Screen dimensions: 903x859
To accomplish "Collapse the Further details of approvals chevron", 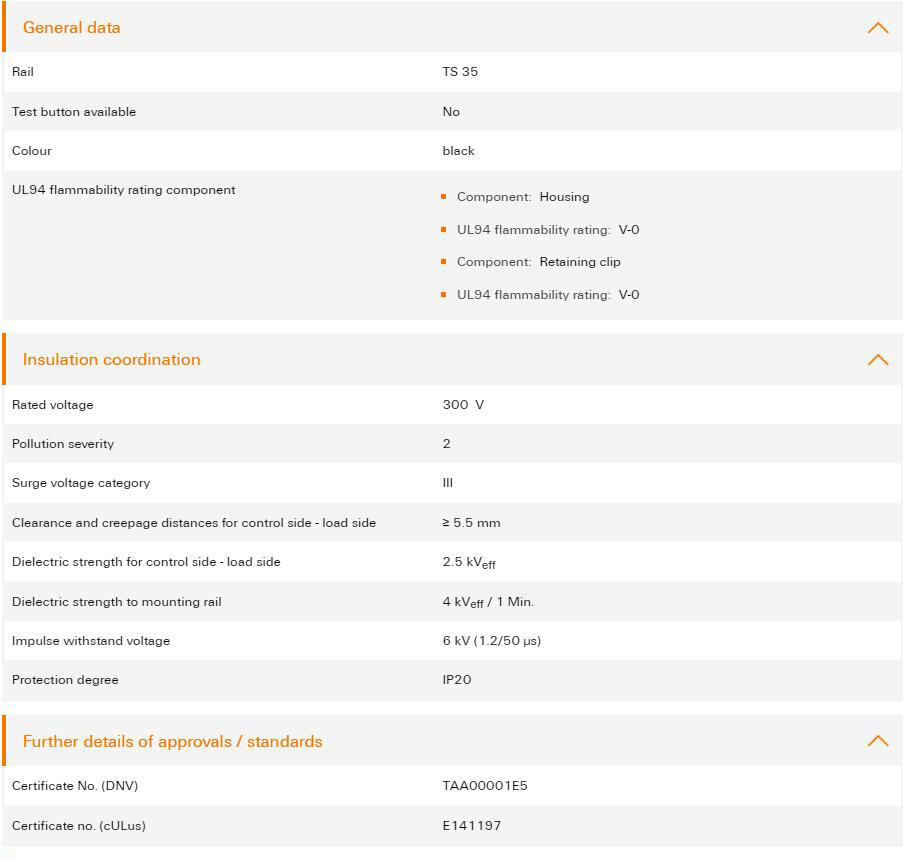I will pyautogui.click(x=878, y=740).
